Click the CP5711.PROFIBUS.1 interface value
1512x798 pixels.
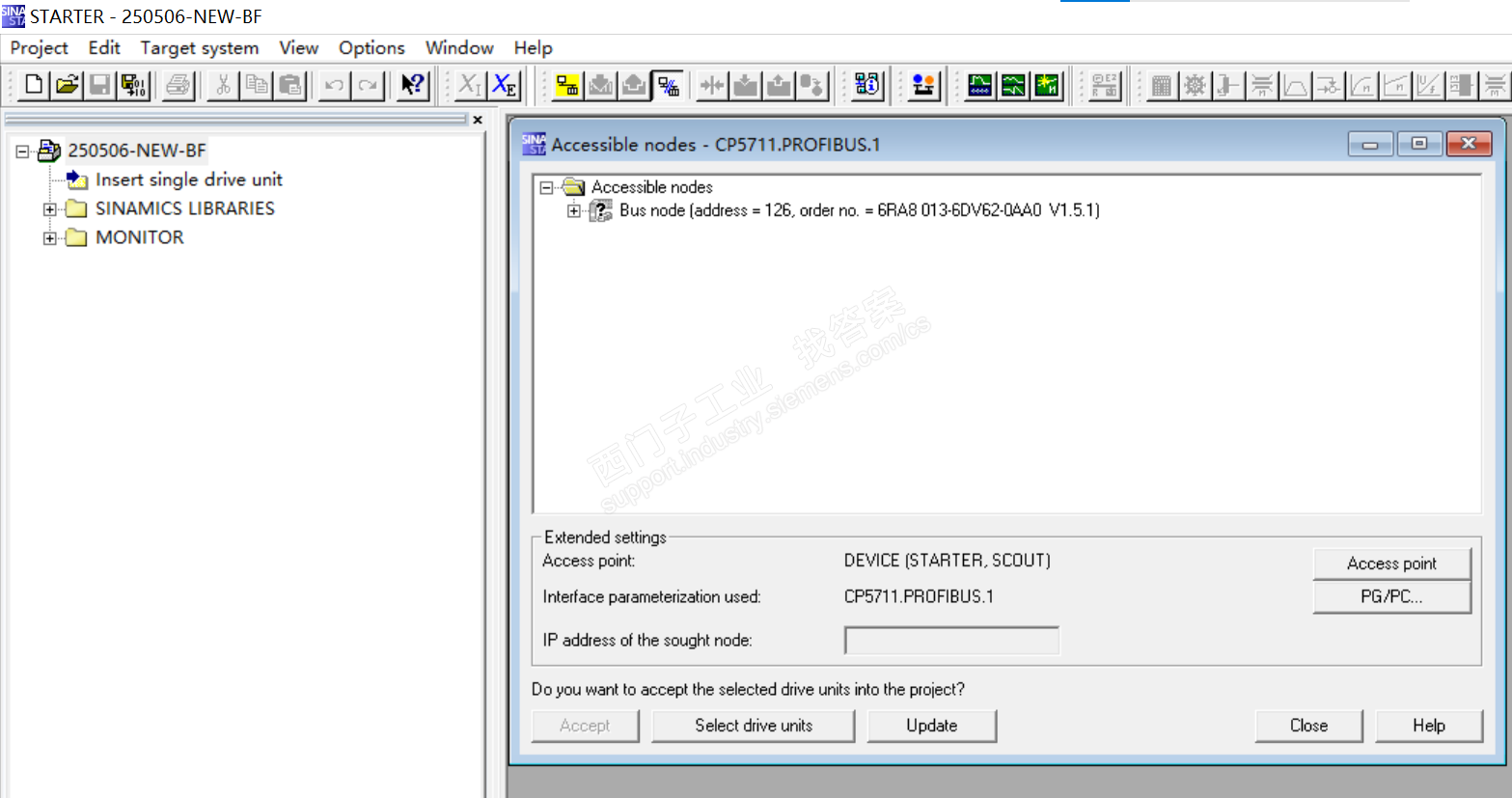click(919, 596)
